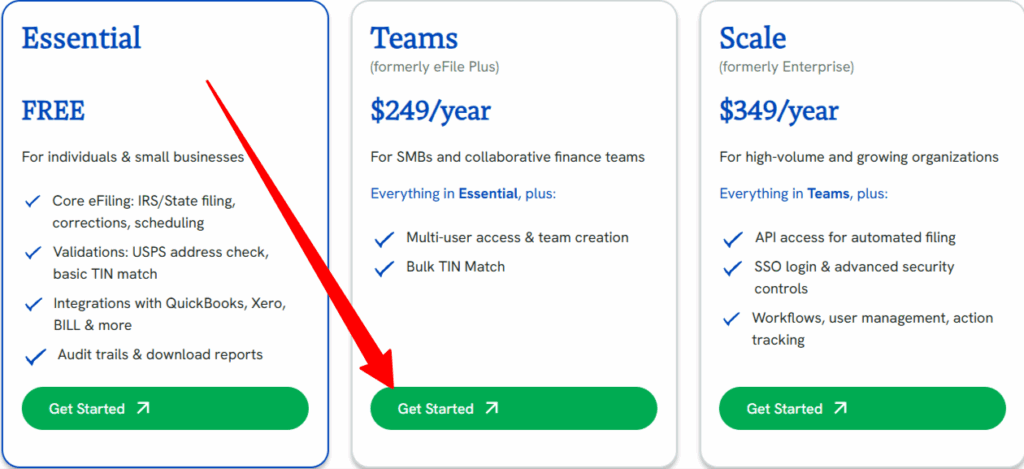Start the free Essential plan with Get Started
Screen dimensions: 1024x469
(165, 408)
